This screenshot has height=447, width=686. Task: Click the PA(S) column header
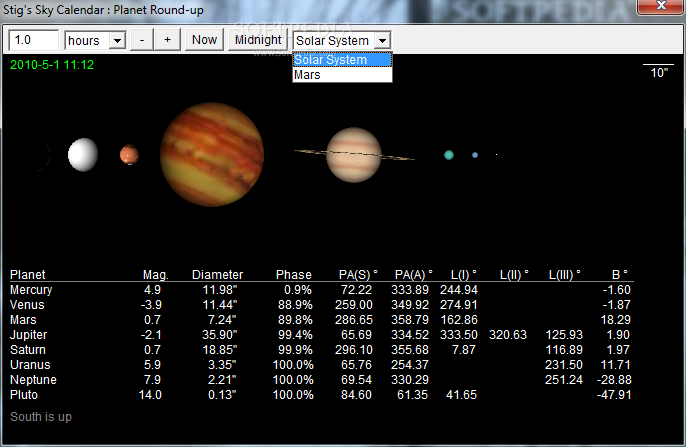pyautogui.click(x=358, y=275)
